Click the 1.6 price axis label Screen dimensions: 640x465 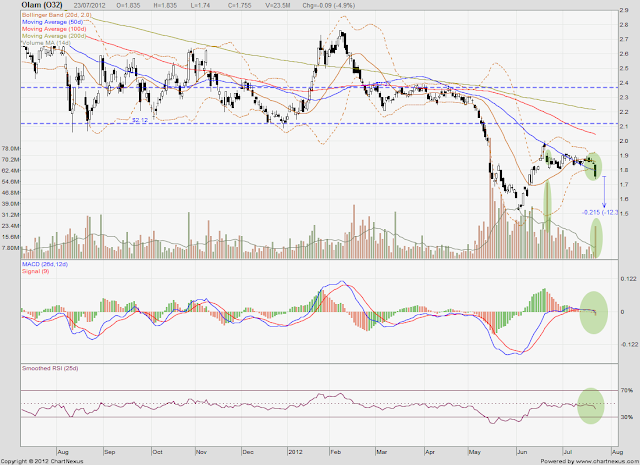pos(624,199)
